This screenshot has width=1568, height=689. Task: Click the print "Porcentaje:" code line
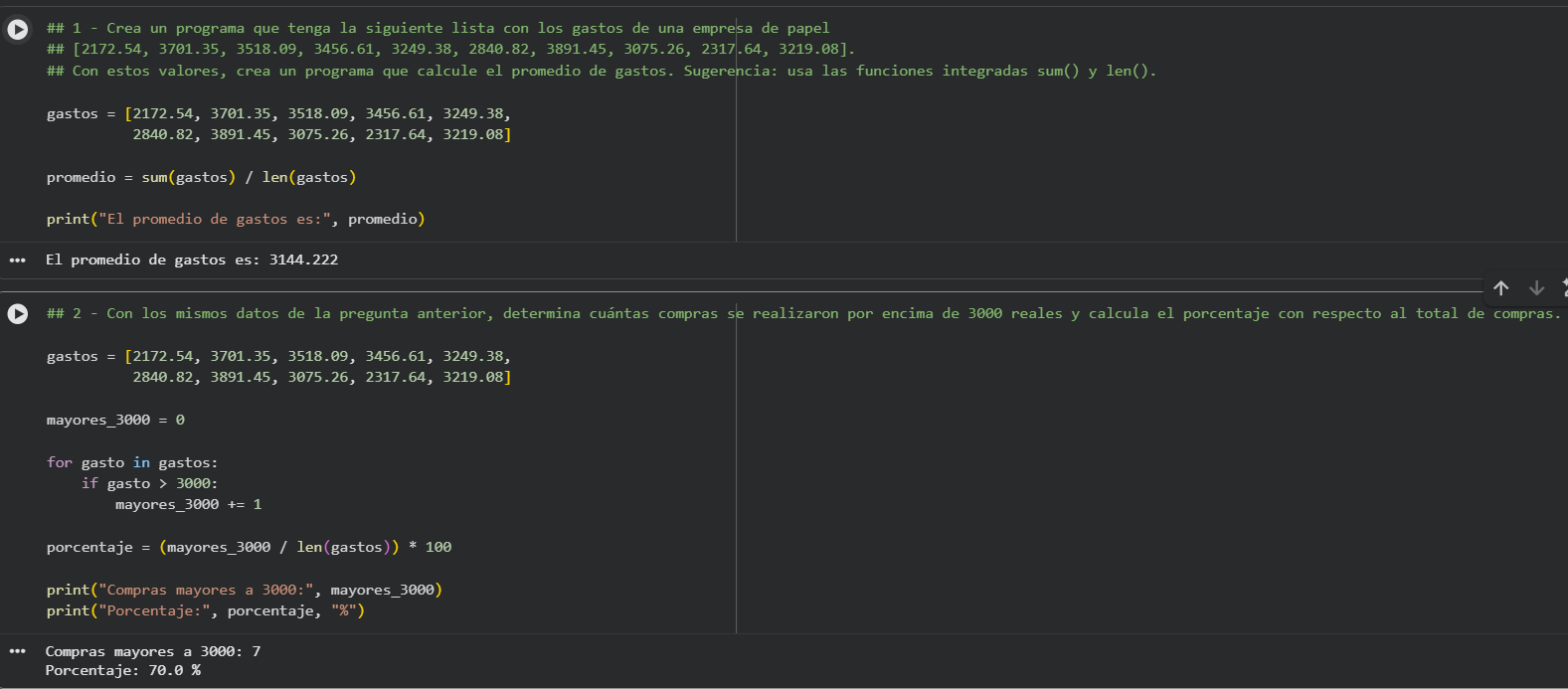tap(205, 610)
